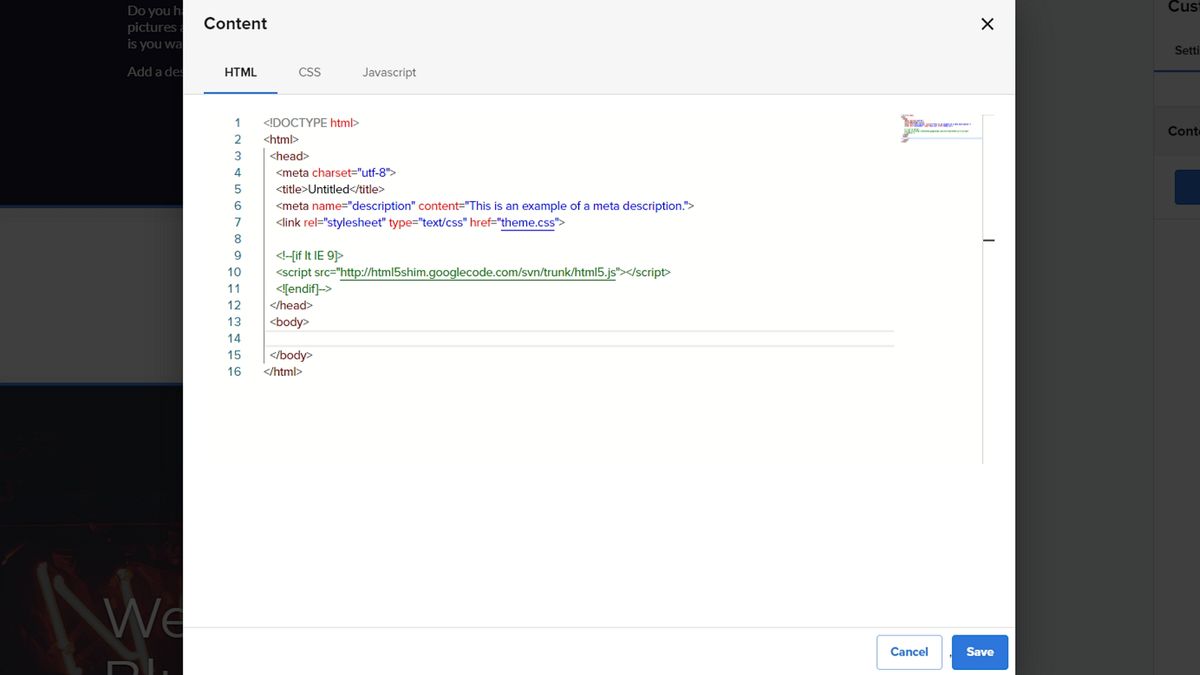
Task: Click the closing html tag on line 16
Action: pyautogui.click(x=283, y=372)
